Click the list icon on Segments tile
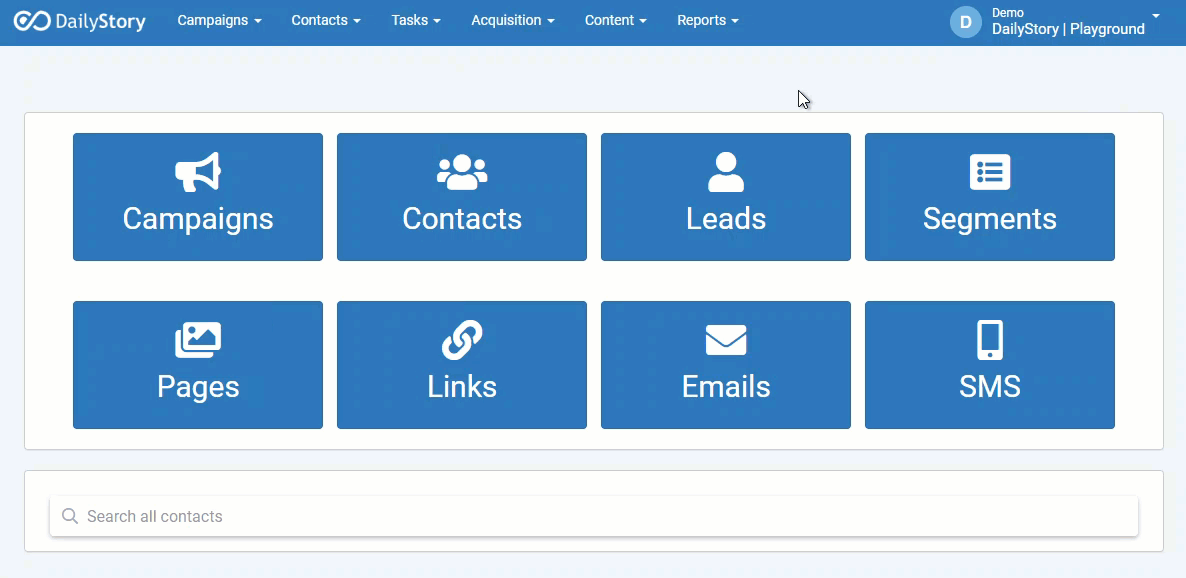The image size is (1186, 578). pyautogui.click(x=989, y=172)
